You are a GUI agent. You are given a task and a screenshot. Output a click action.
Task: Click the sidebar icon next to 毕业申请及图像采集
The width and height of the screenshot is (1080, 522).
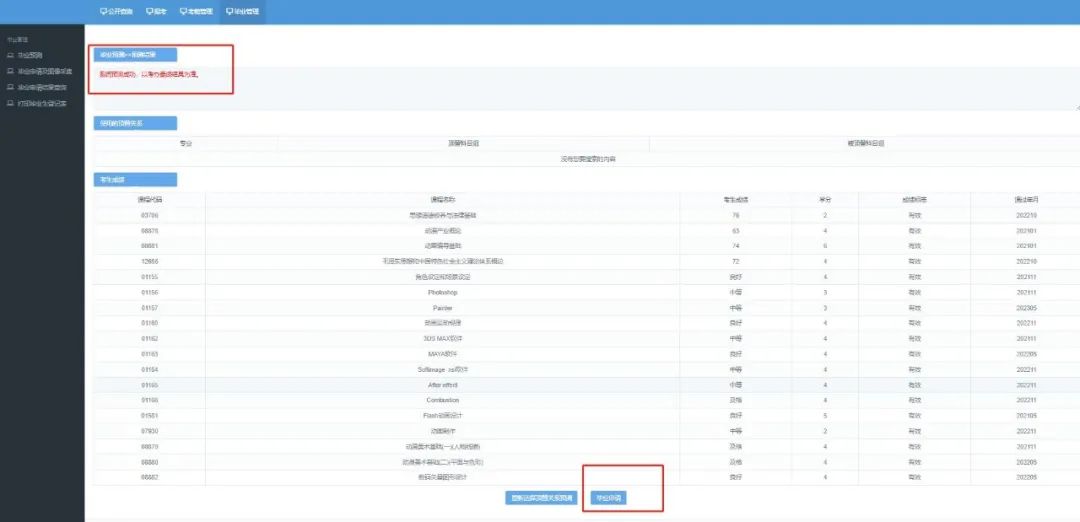pos(10,71)
